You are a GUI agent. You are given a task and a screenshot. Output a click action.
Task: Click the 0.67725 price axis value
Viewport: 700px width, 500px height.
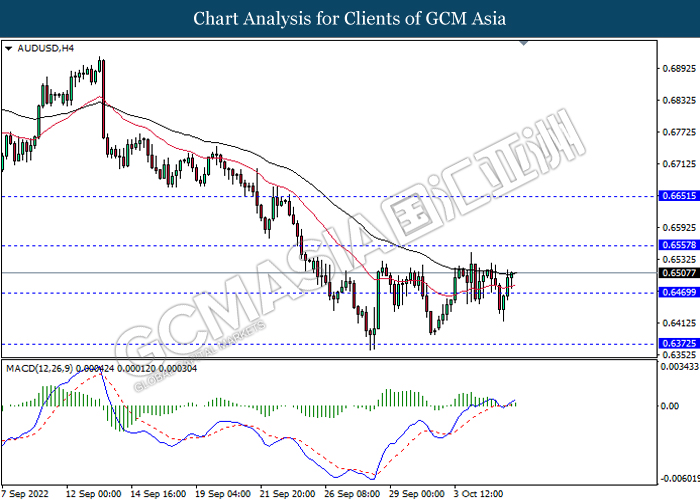click(x=679, y=132)
